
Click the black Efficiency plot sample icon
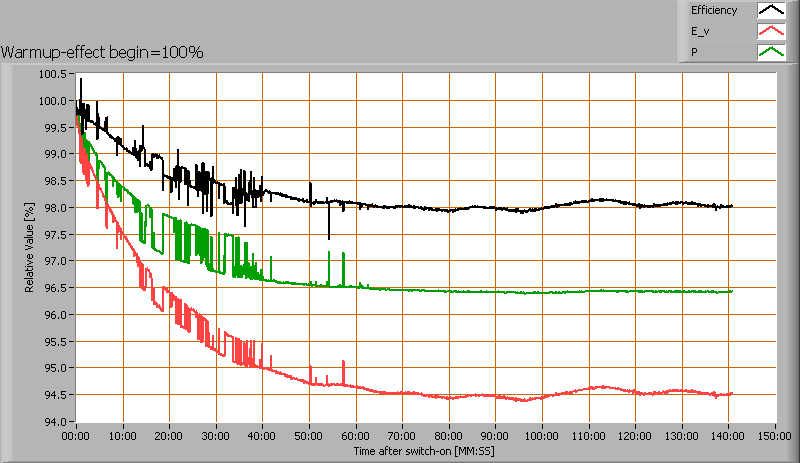coord(770,11)
